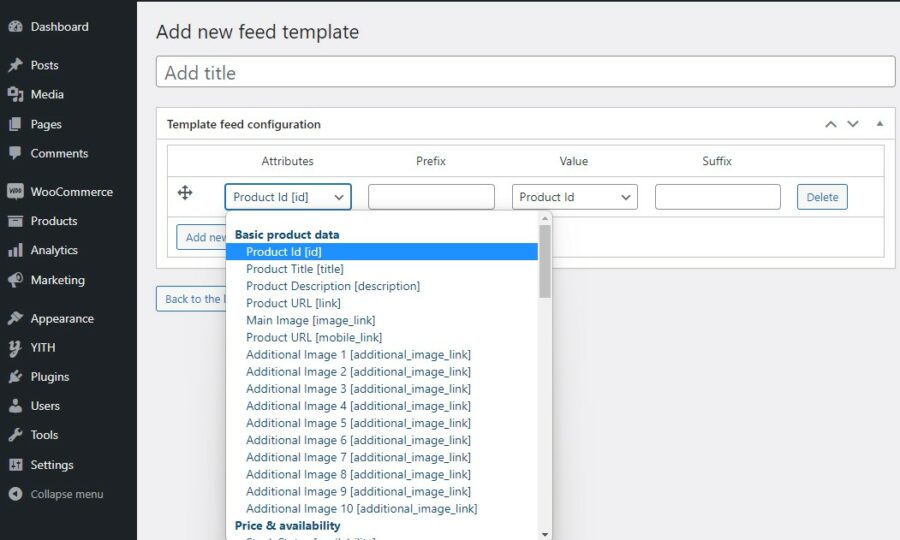Move the configuration panel up

pyautogui.click(x=831, y=124)
